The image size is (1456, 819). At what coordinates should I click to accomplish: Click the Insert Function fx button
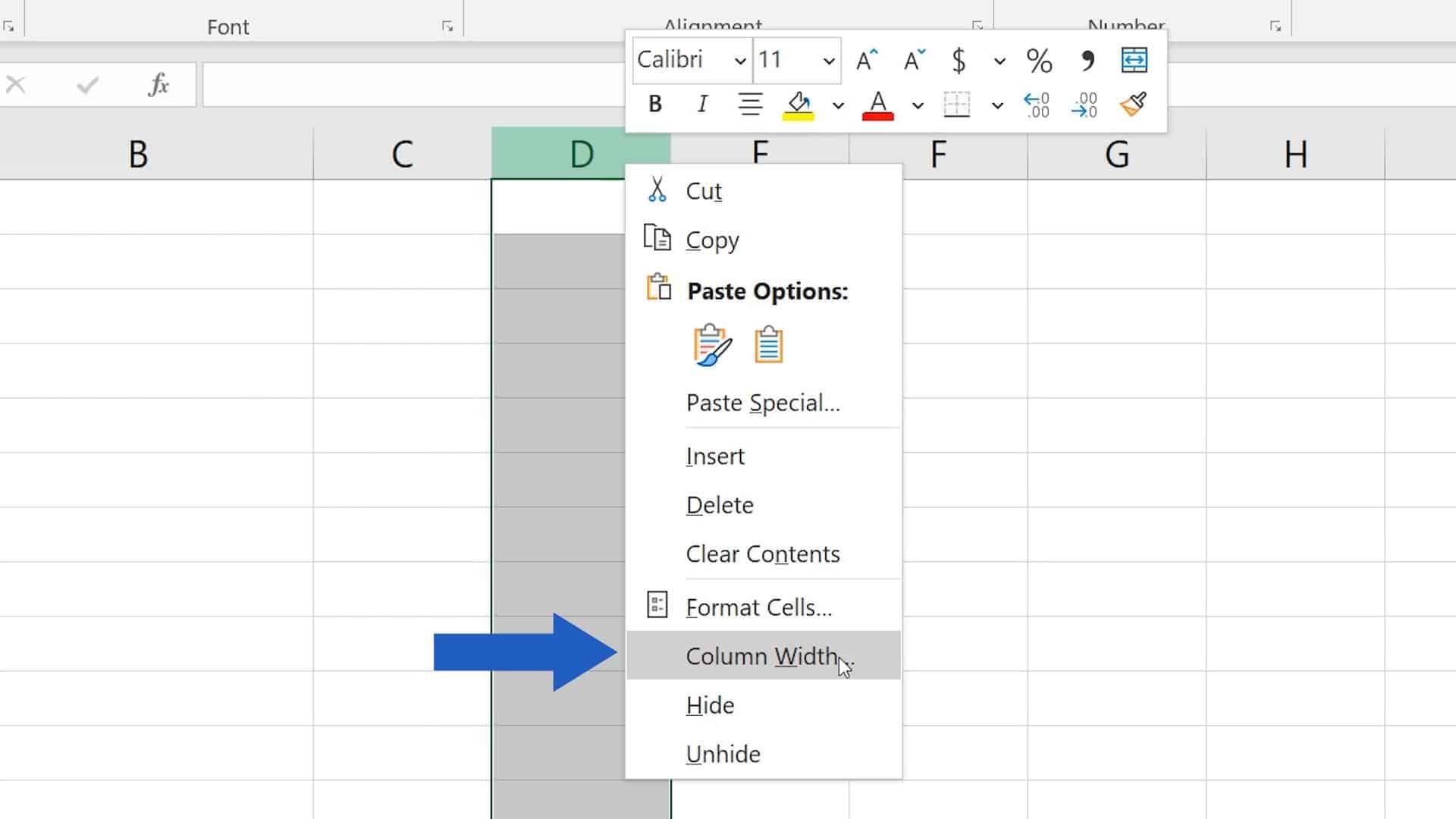pos(157,84)
